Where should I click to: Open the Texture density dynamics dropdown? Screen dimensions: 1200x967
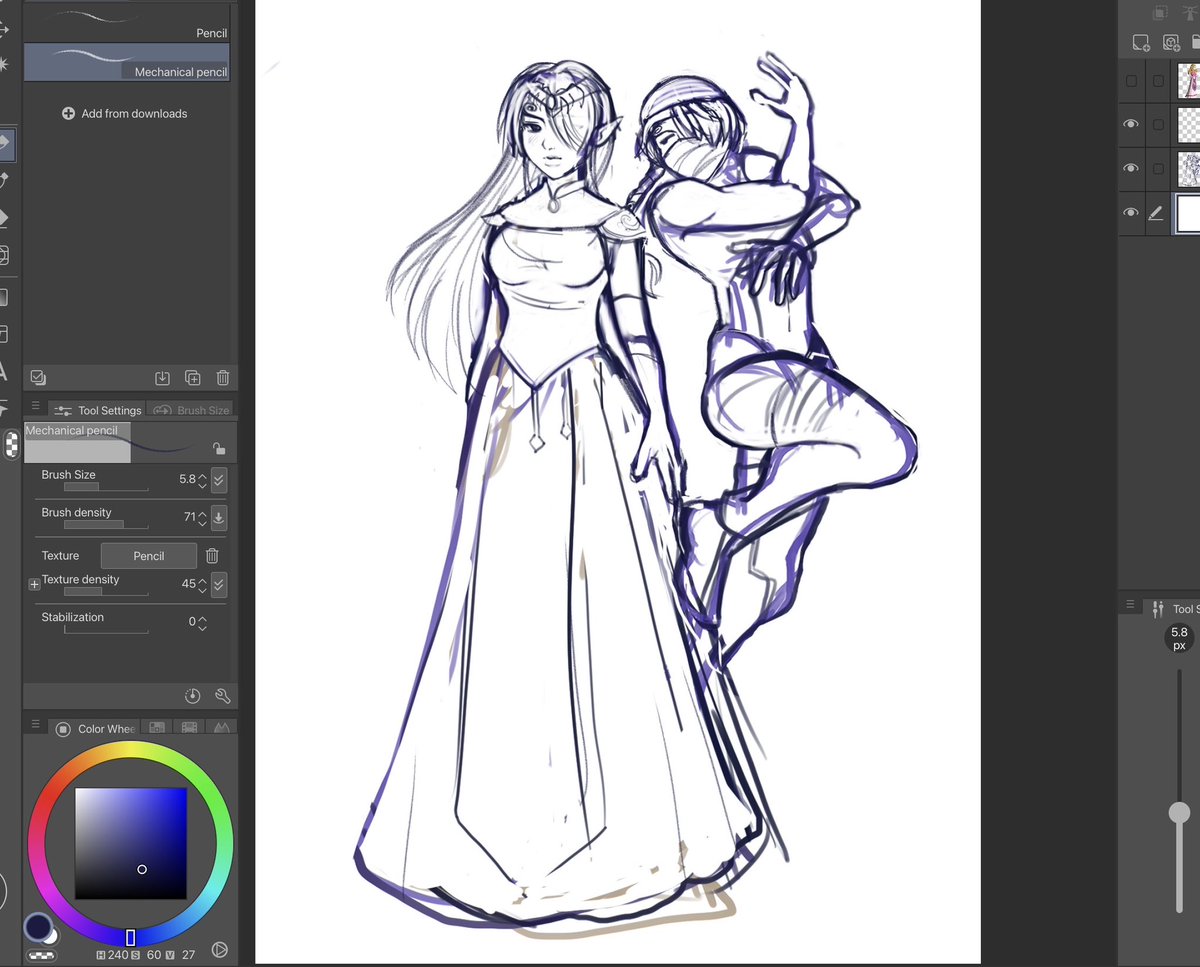pos(219,584)
